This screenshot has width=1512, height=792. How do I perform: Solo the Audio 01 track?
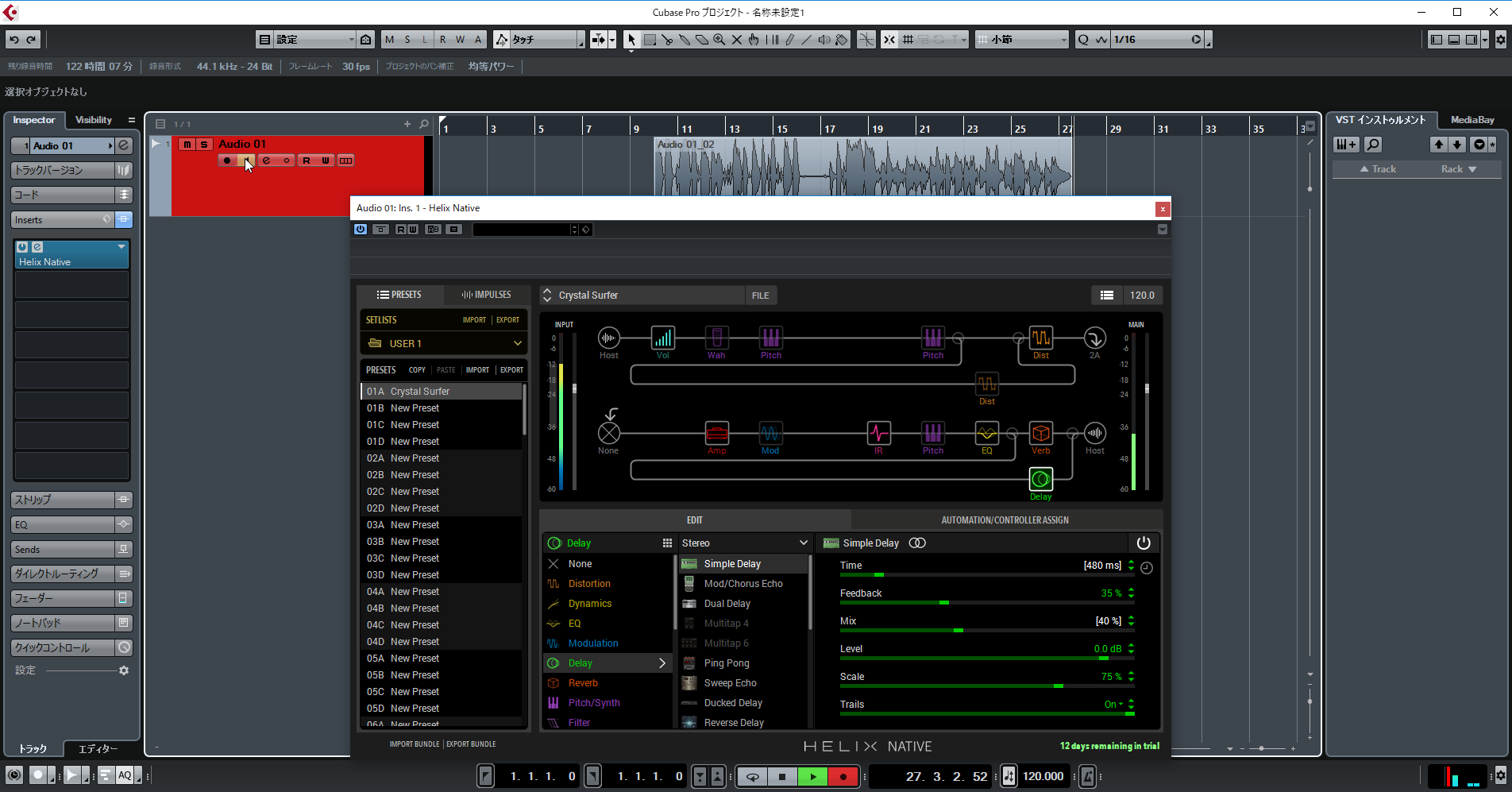[204, 145]
